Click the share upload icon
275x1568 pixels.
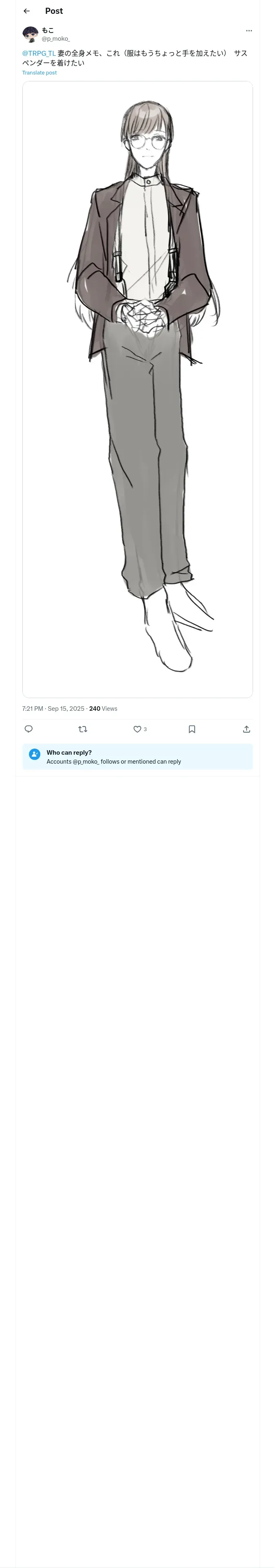tap(246, 729)
